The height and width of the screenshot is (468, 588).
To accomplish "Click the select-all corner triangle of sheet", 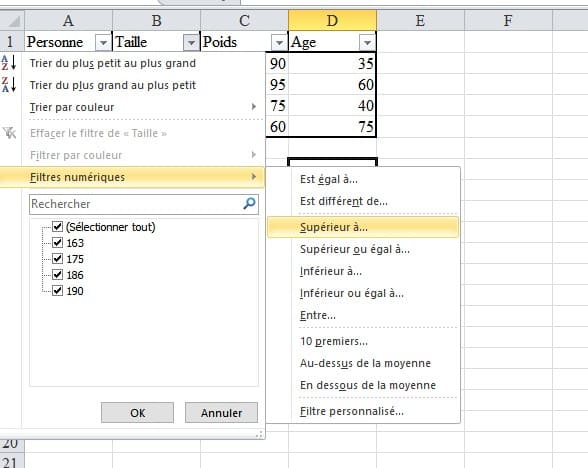I will [x=14, y=21].
